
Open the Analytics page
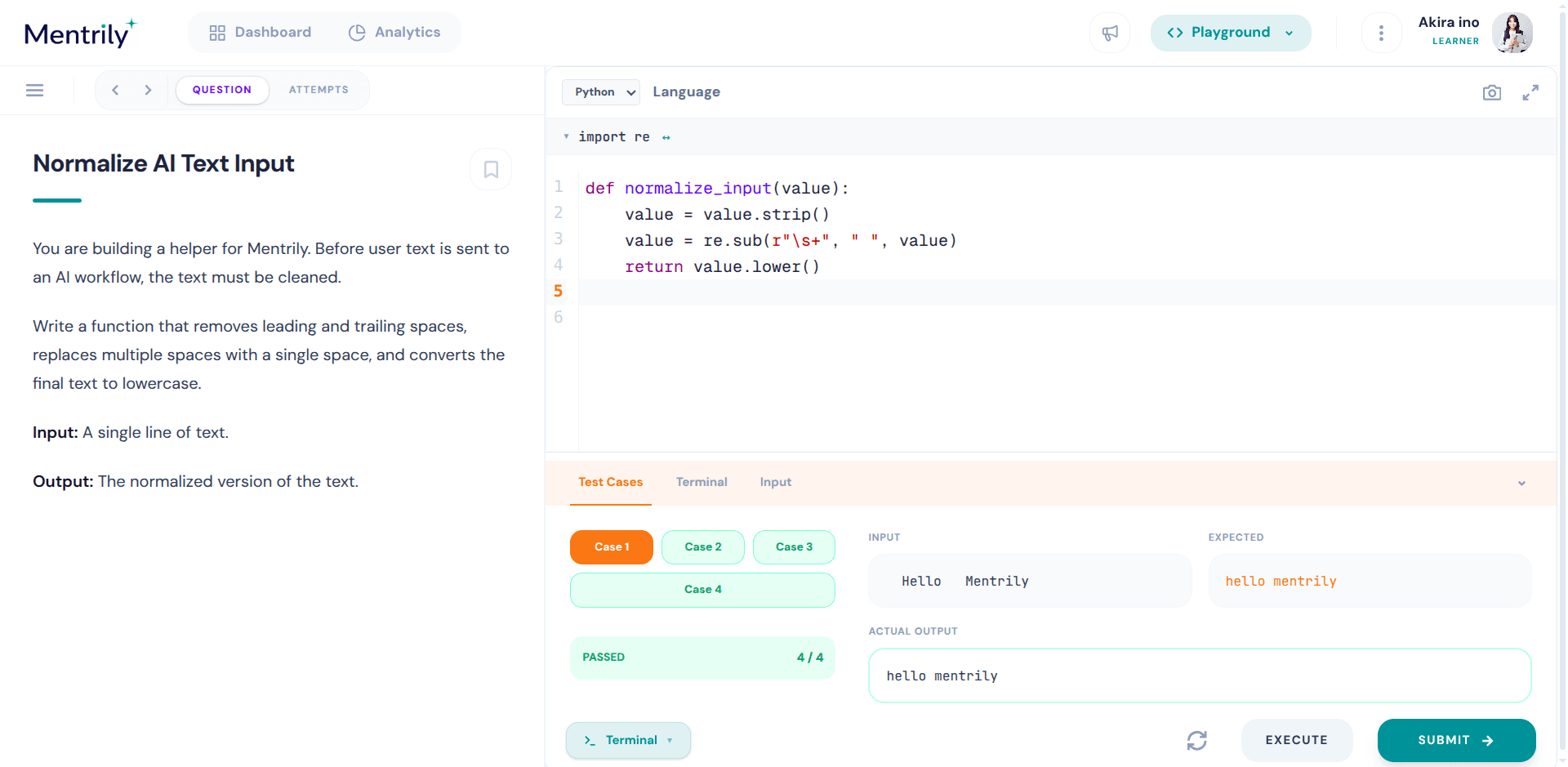tap(395, 33)
